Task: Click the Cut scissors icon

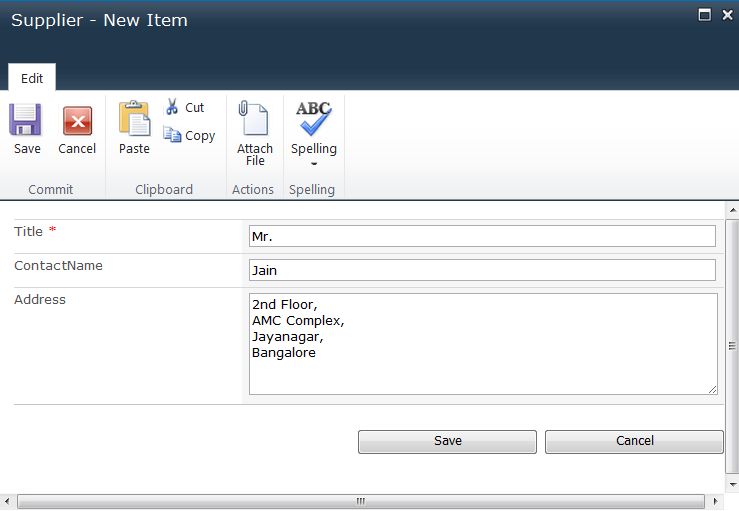Action: (172, 107)
